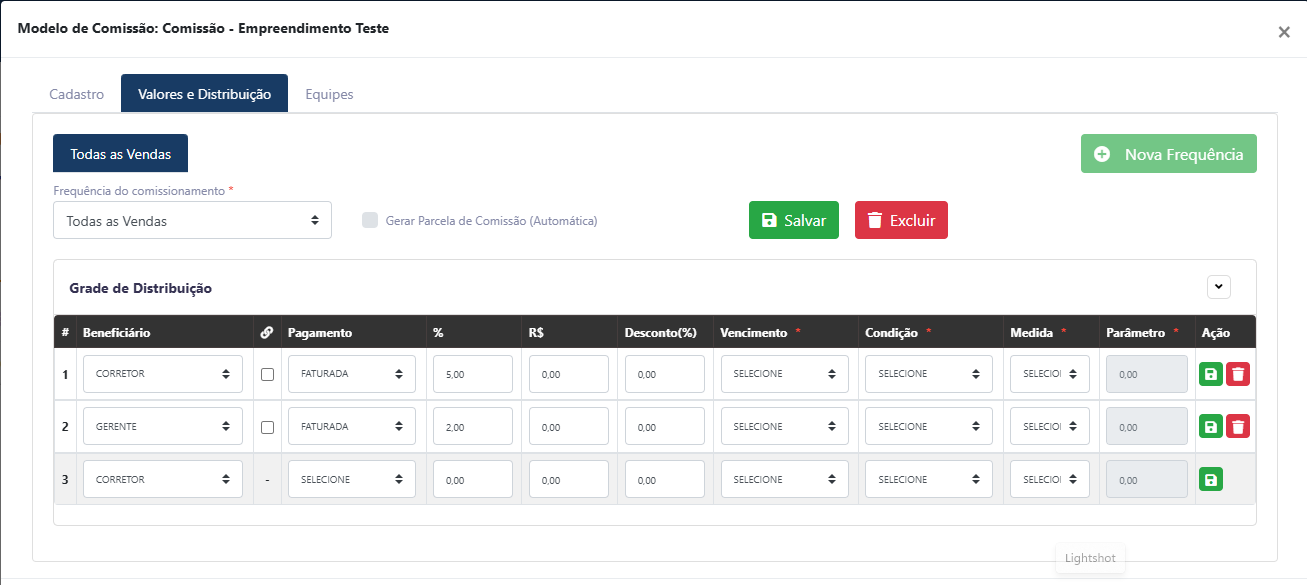Click the Grade de Distribuição title
Viewport: 1307px width, 585px height.
(x=140, y=288)
